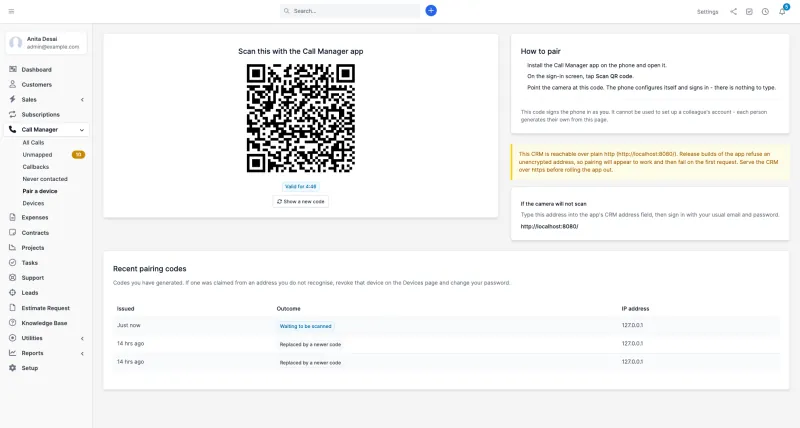Open the share icon in top bar
Screen dimensions: 800x428
pyautogui.click(x=733, y=11)
